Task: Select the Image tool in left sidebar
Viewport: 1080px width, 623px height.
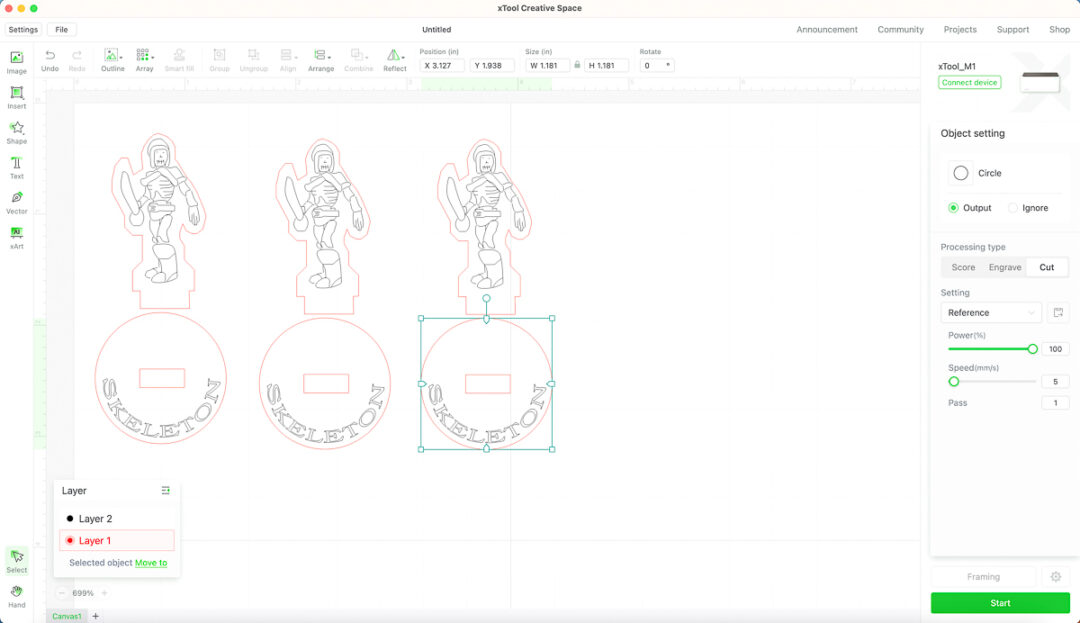Action: [x=16, y=62]
